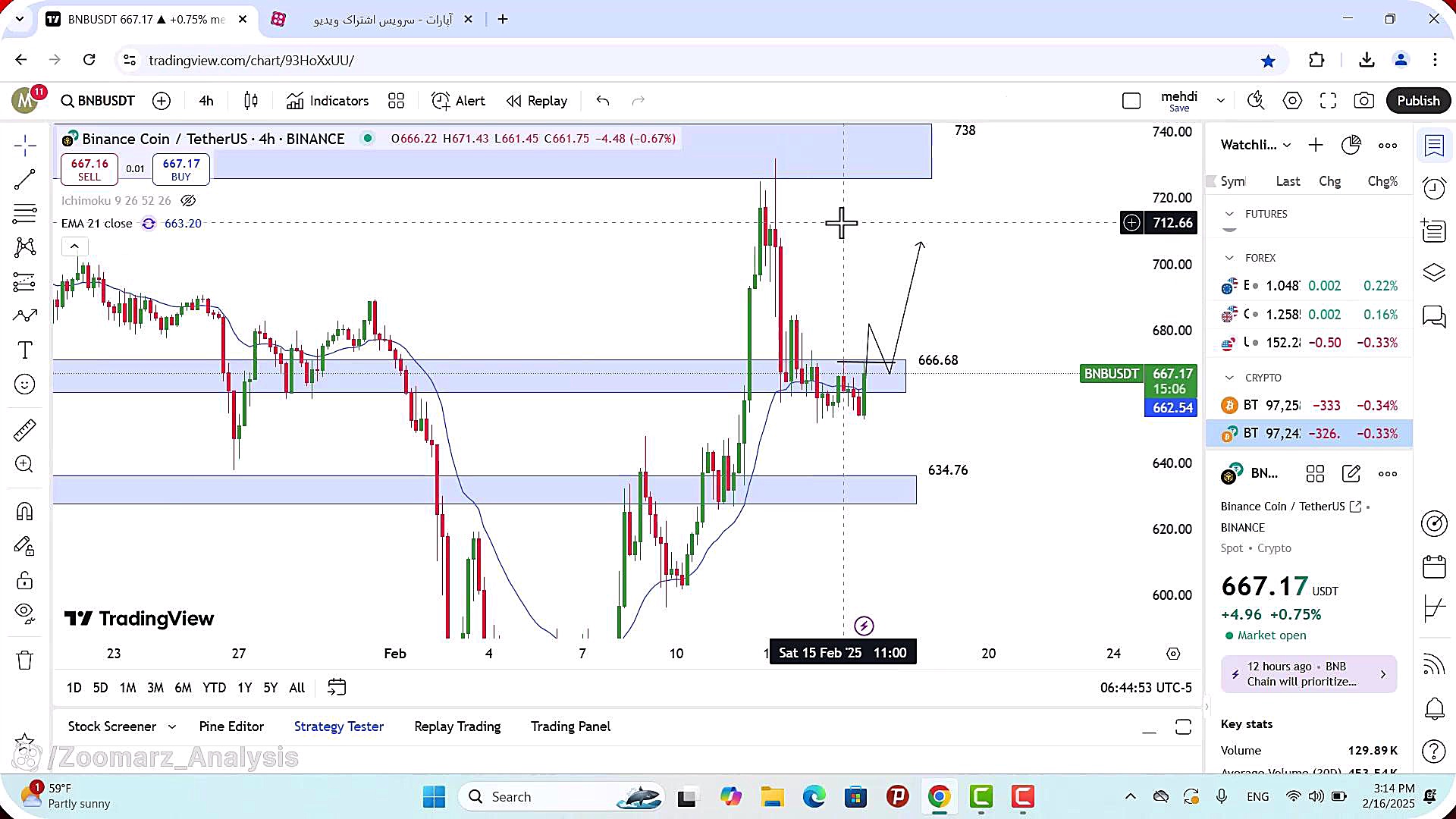This screenshot has width=1456, height=819.
Task: Open the notifications bell panel
Action: pyautogui.click(x=1434, y=708)
